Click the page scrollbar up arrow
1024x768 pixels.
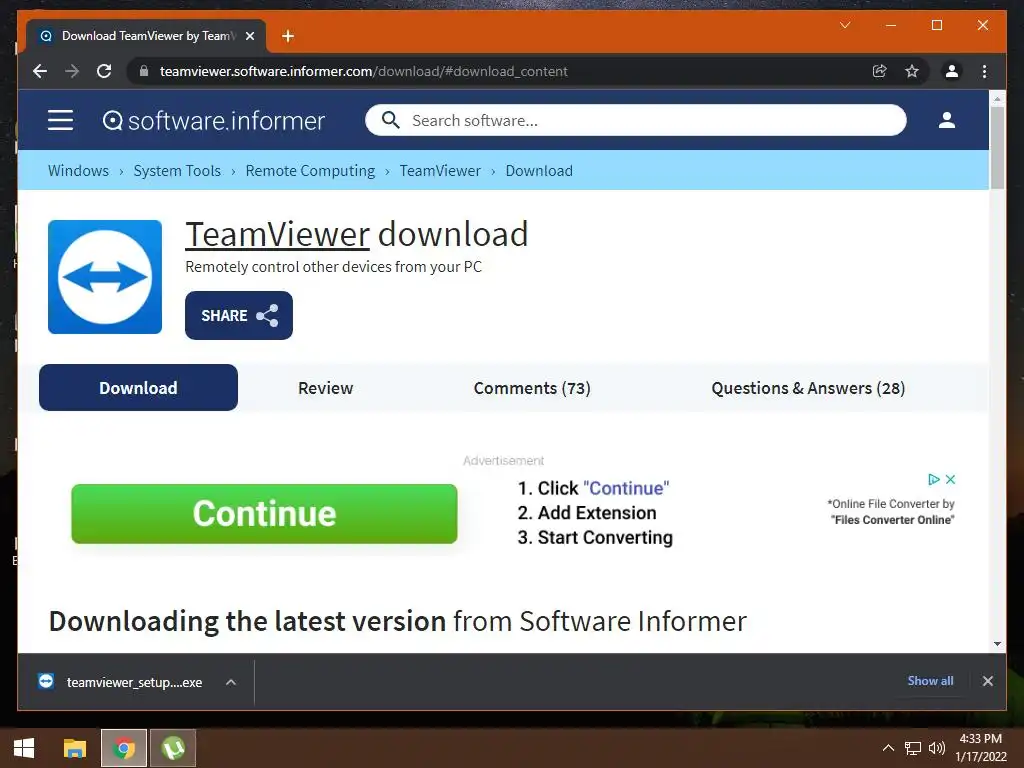tap(997, 99)
